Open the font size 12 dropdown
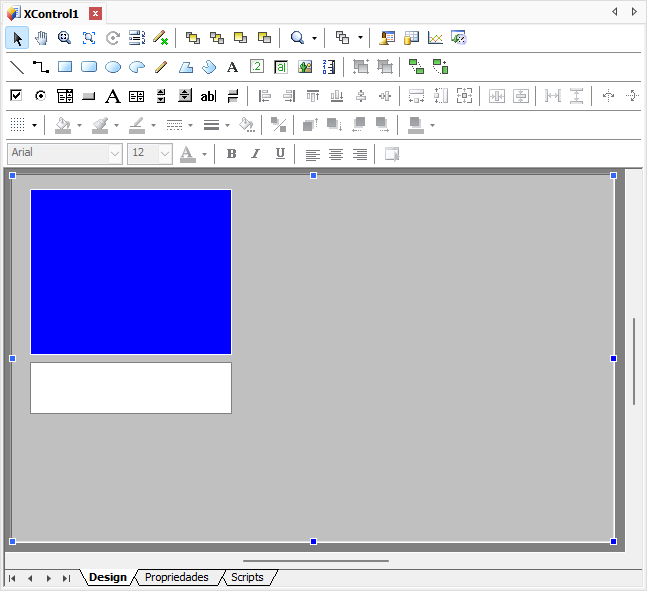Image resolution: width=647 pixels, height=591 pixels. pyautogui.click(x=165, y=154)
